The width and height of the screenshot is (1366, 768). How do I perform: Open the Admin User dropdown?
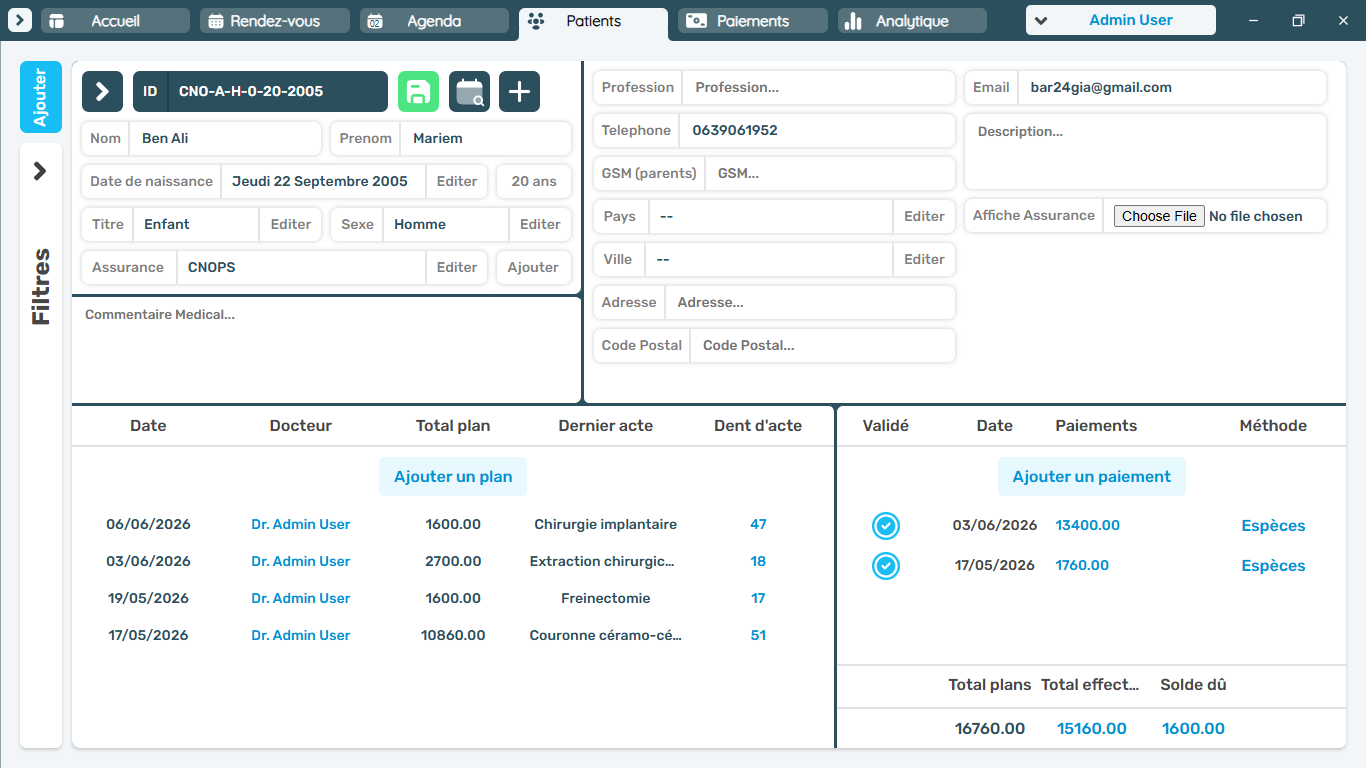1121,20
